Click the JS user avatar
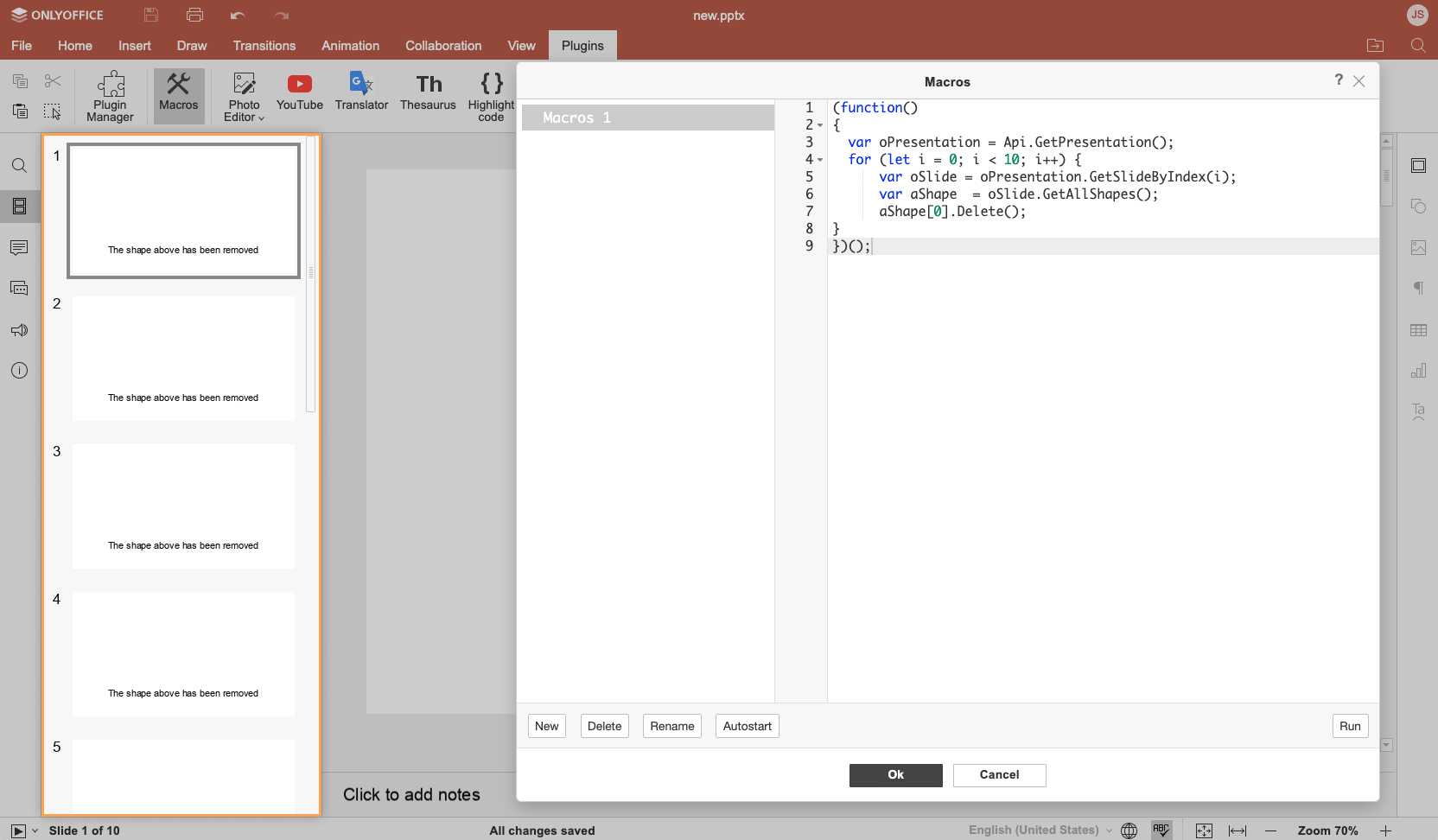This screenshot has width=1438, height=840. coord(1417,15)
